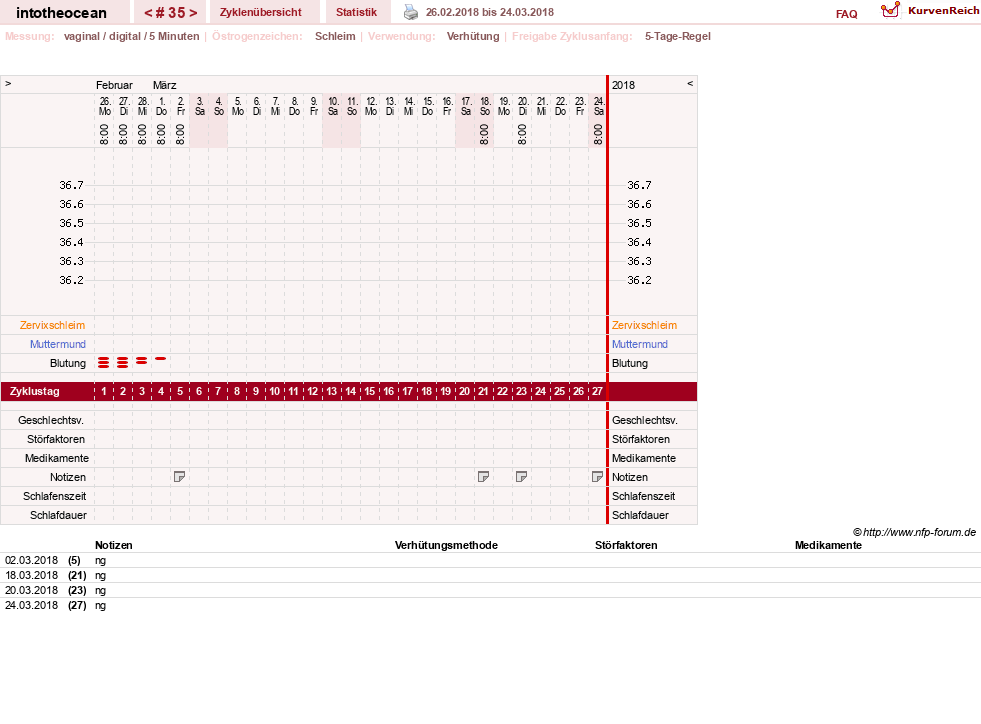981x724 pixels.
Task: Click the printer icon
Action: (x=410, y=12)
